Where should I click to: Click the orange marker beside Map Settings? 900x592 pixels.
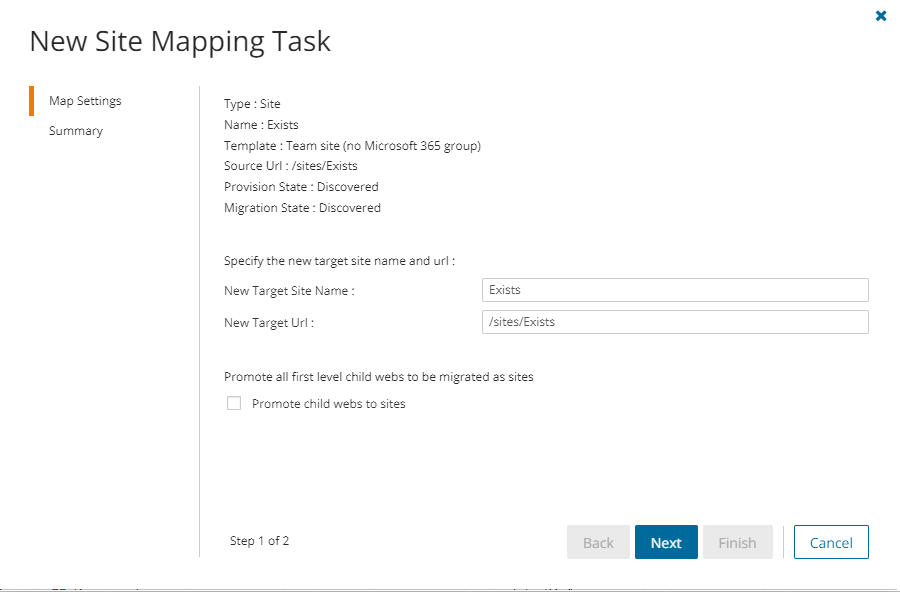pyautogui.click(x=32, y=101)
